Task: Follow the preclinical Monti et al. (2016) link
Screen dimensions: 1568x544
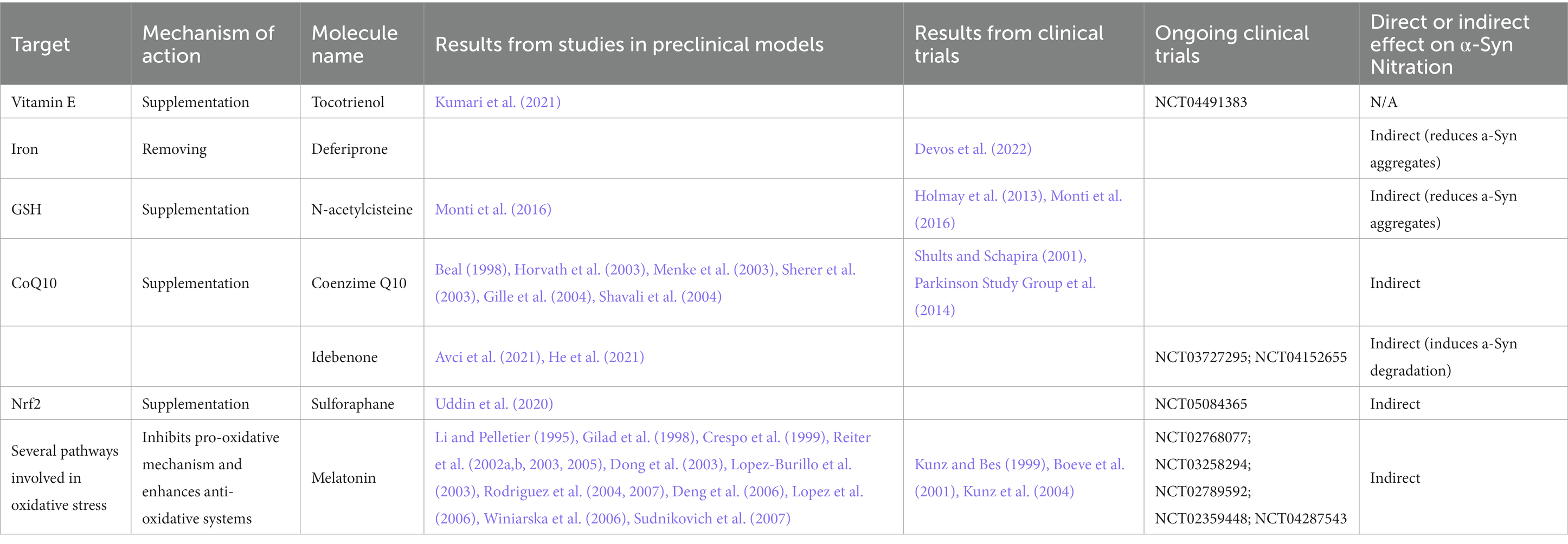Action: tap(492, 209)
